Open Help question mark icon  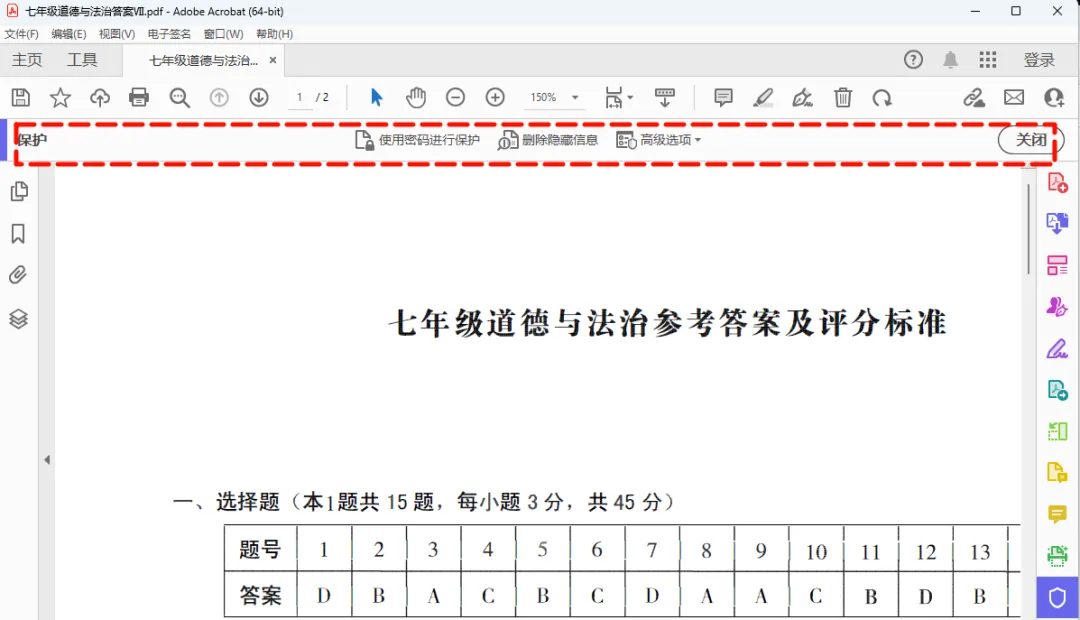point(913,60)
